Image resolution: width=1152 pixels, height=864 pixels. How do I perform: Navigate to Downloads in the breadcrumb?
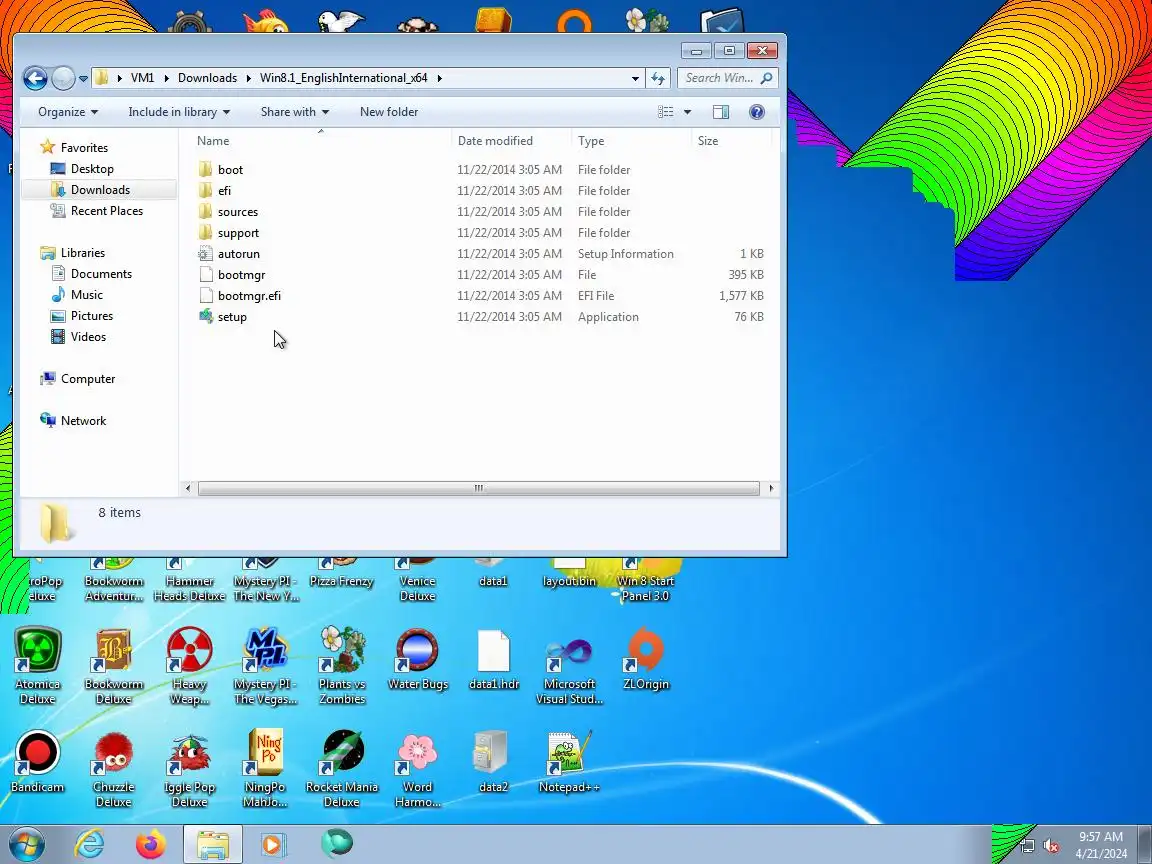(x=207, y=78)
